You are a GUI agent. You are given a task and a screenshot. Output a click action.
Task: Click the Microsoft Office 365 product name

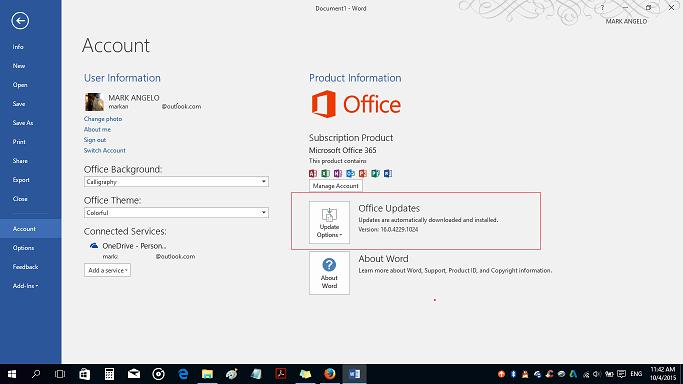point(342,150)
